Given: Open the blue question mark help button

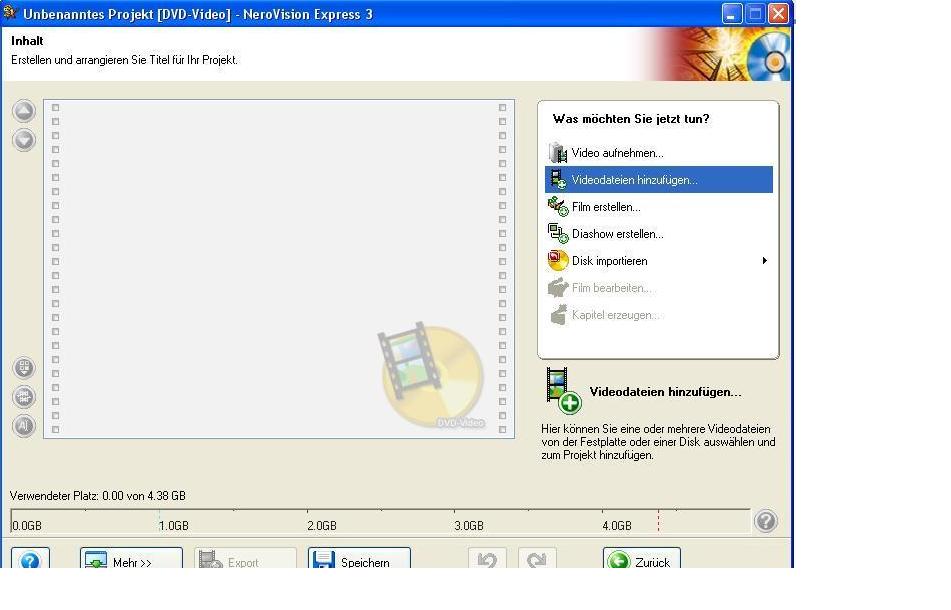Looking at the screenshot, I should [30, 559].
